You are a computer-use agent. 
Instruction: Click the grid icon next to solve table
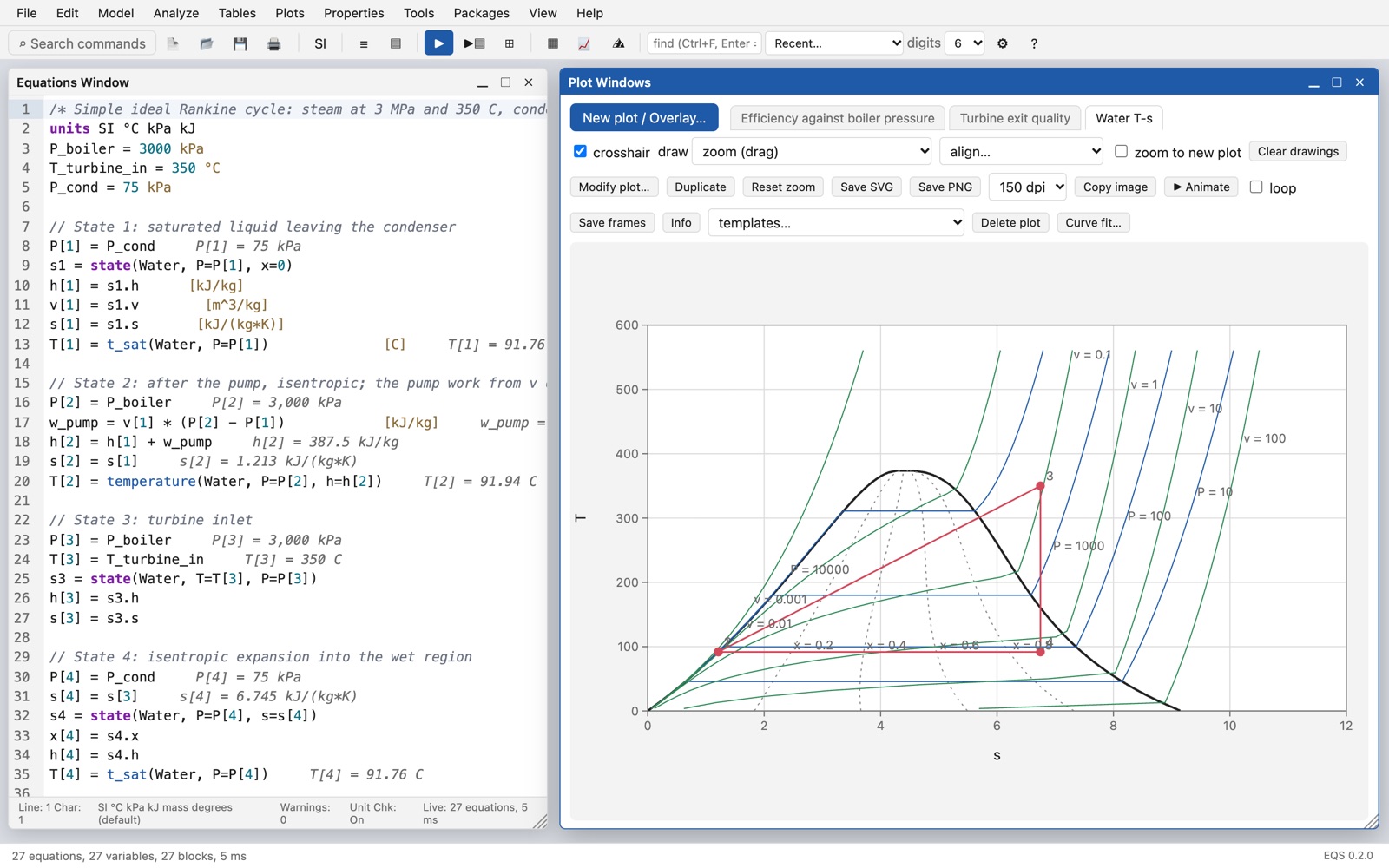tap(510, 43)
